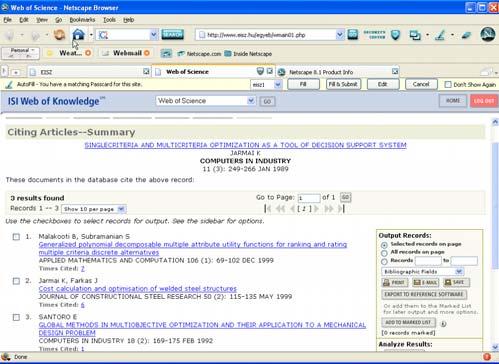Open the Web of Science product dropdown
Image resolution: width=499 pixels, height=364 pixels.
pyautogui.click(x=206, y=101)
